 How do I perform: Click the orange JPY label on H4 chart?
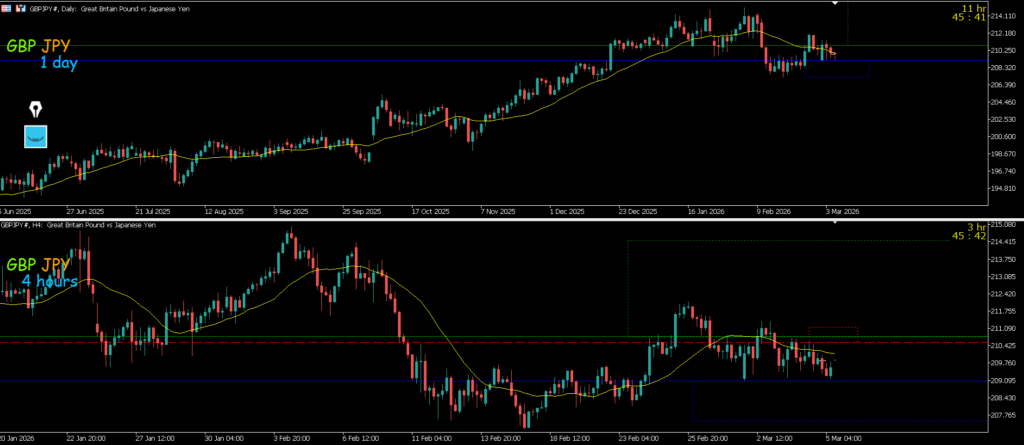56,264
